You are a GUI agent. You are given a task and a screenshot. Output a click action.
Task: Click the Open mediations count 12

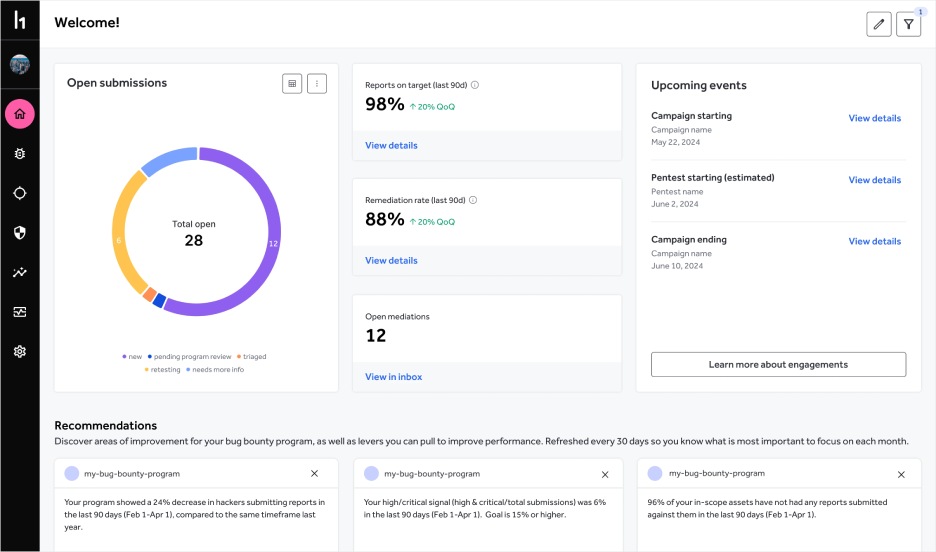click(375, 336)
